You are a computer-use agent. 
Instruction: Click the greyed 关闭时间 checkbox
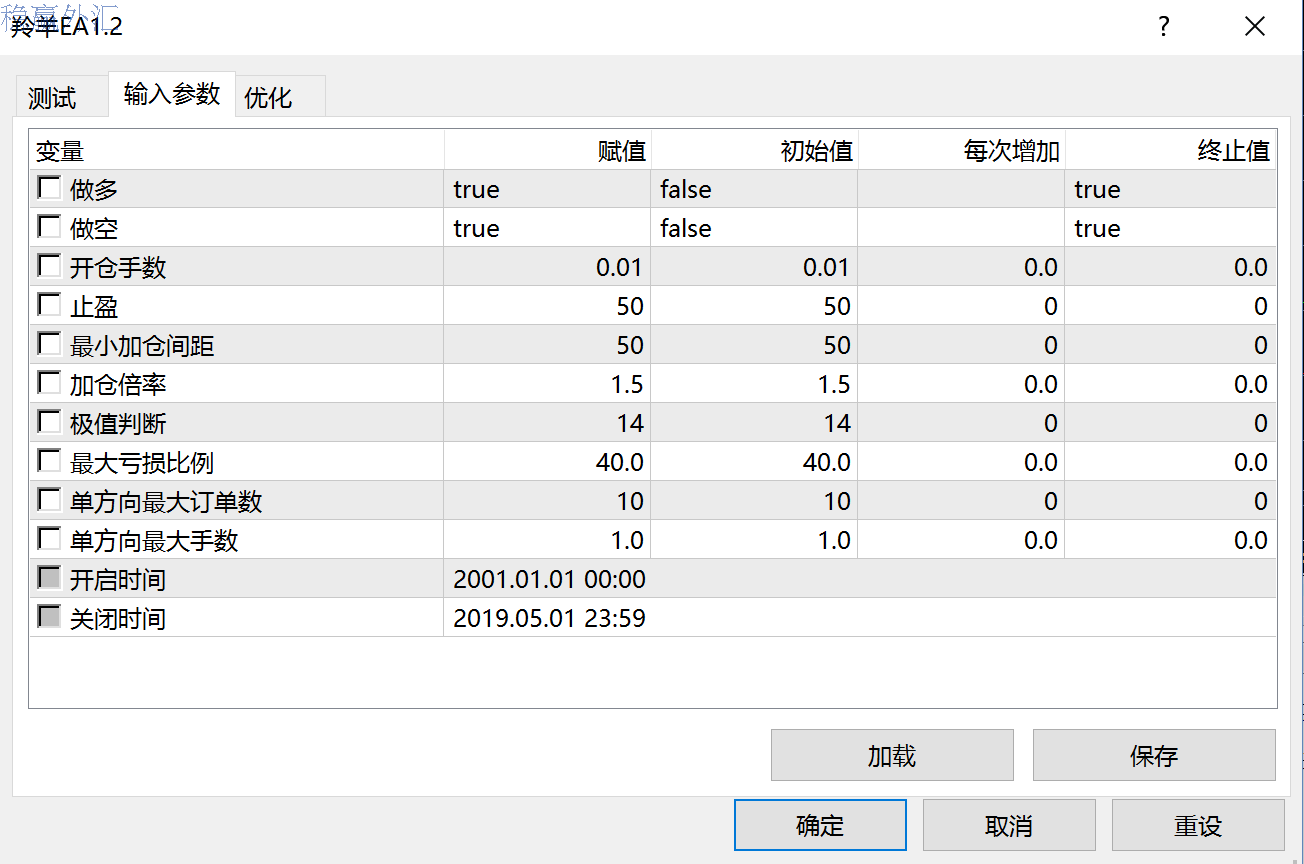coord(49,617)
